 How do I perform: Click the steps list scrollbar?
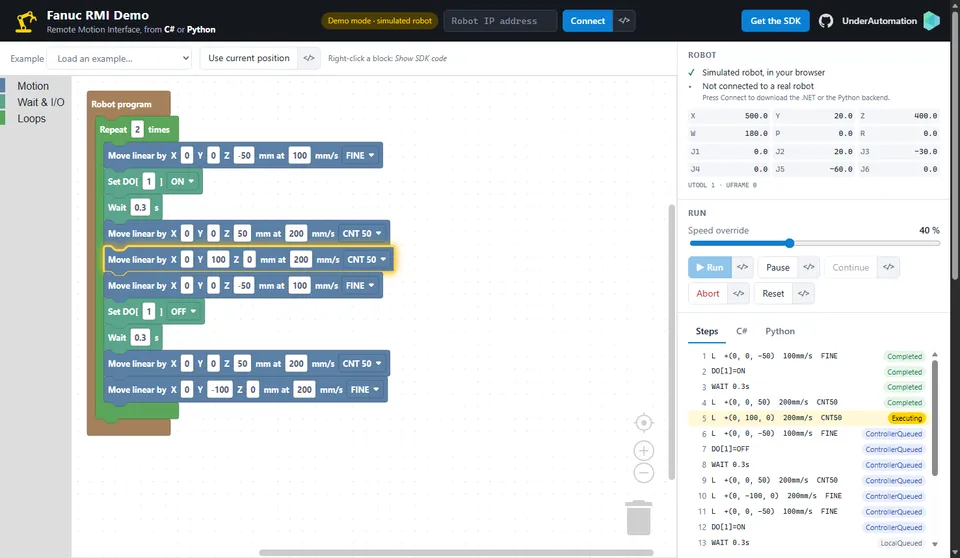(x=935, y=417)
